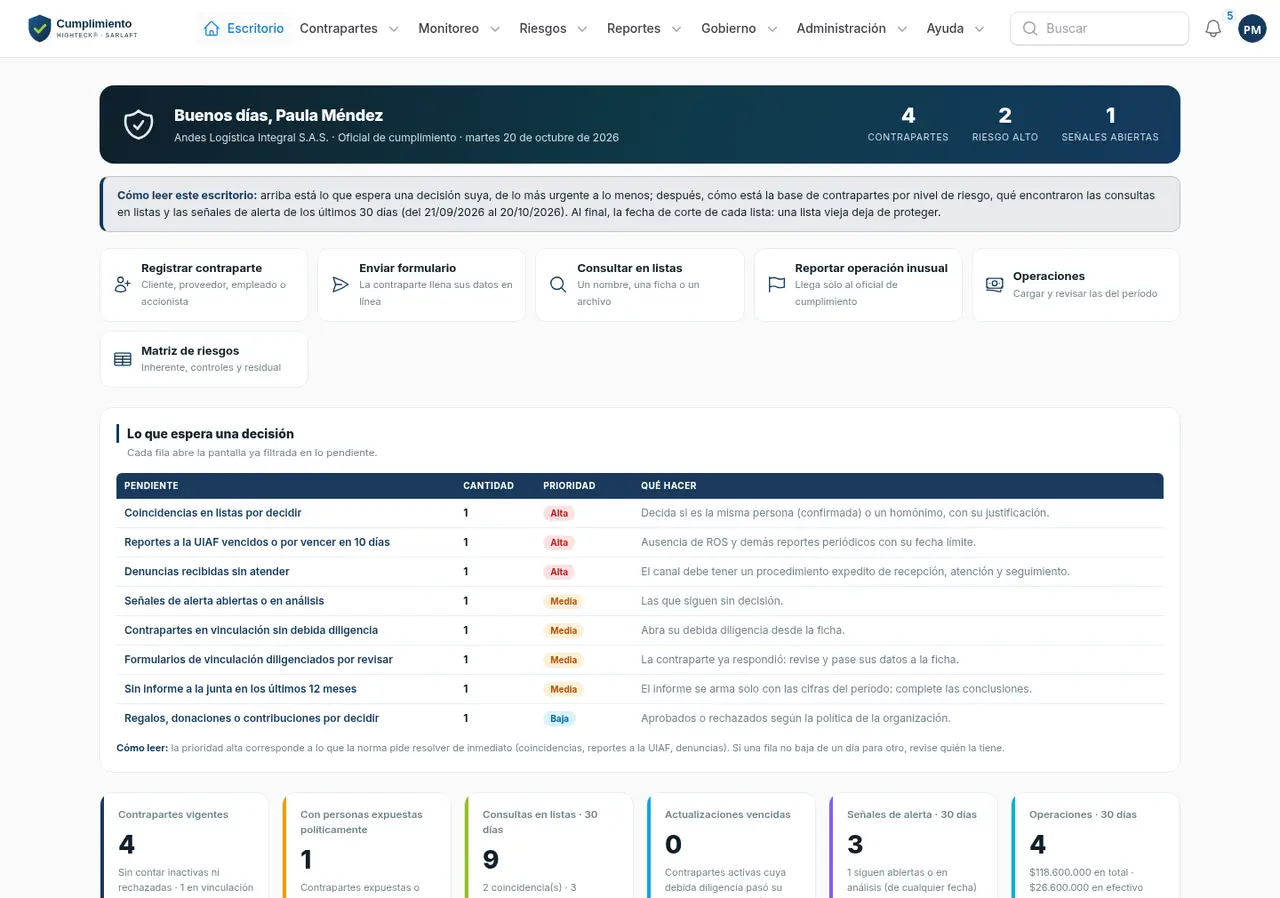Click the Señales de alerta 30 días card
The image size is (1280, 898).
tap(913, 846)
